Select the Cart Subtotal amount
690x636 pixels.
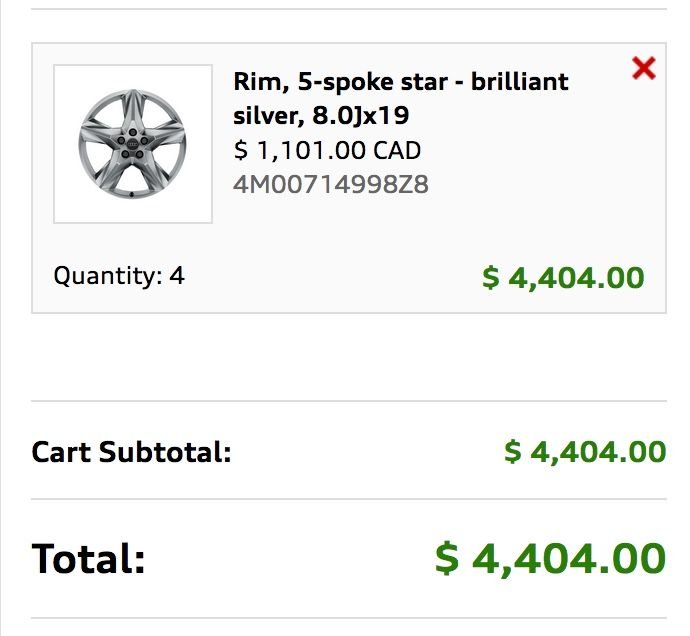(x=585, y=452)
